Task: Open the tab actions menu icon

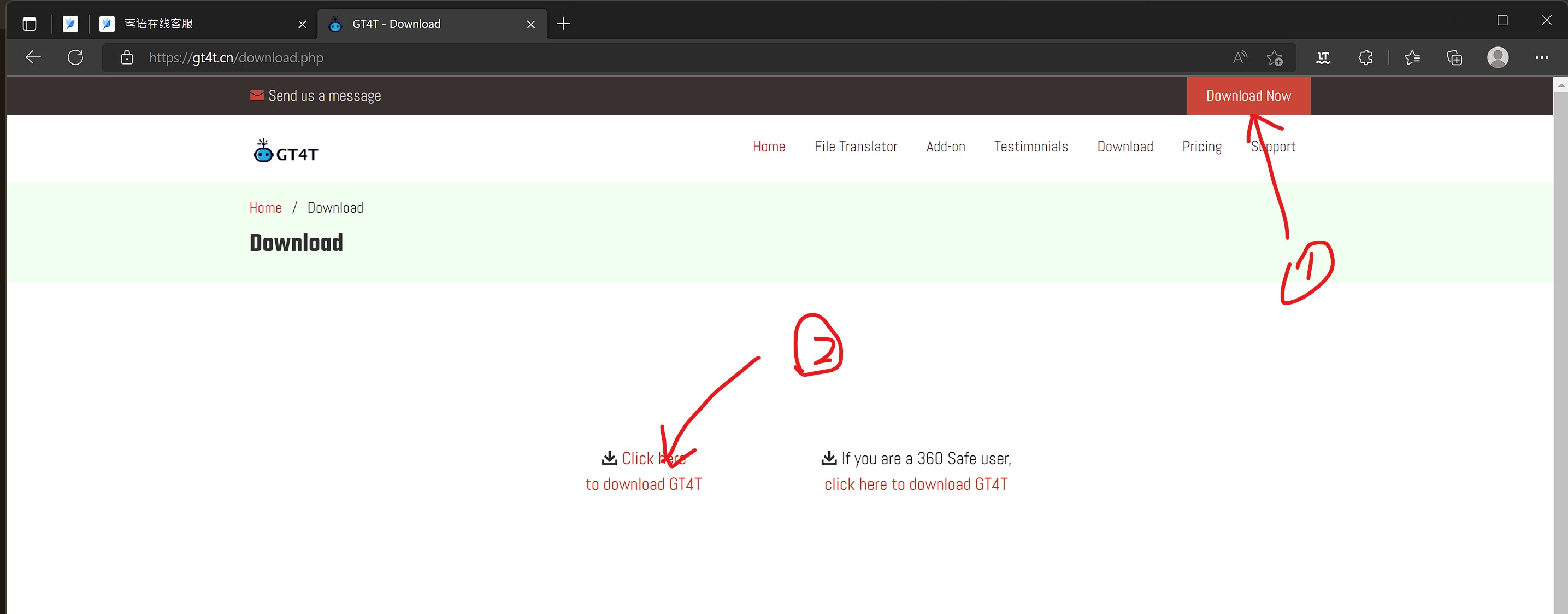Action: coord(29,24)
